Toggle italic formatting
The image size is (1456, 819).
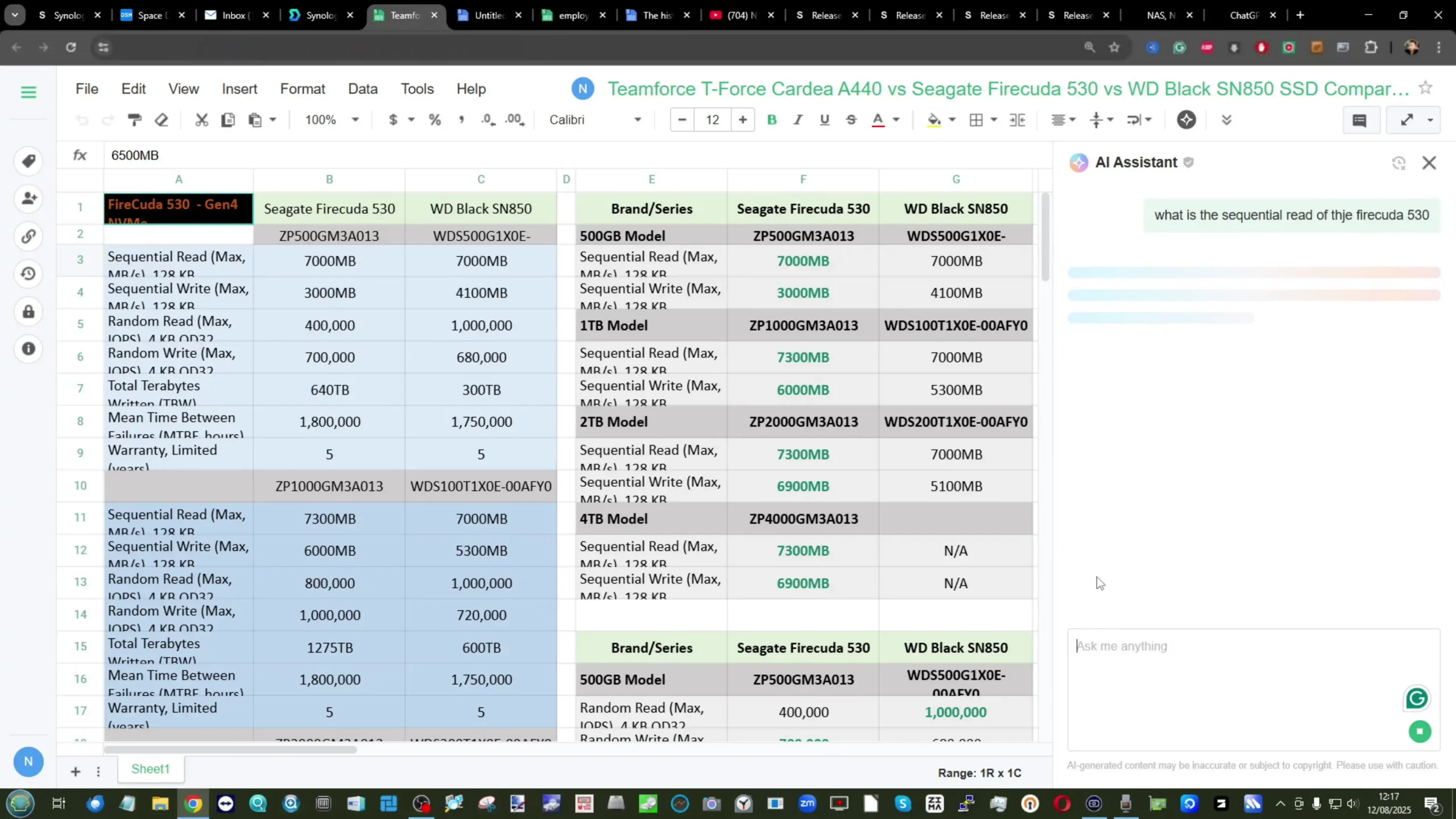tap(798, 120)
